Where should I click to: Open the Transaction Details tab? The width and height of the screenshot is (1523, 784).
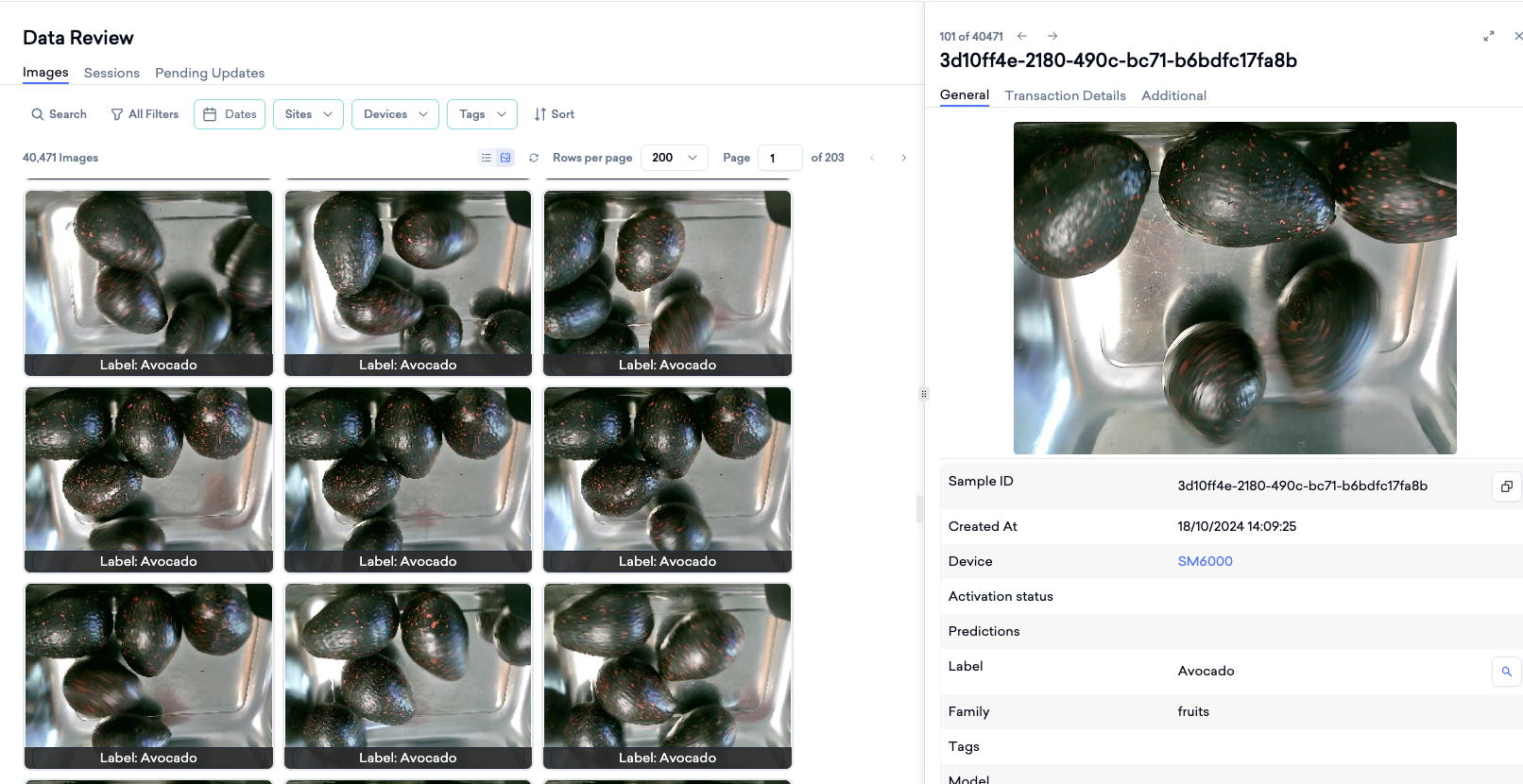point(1066,95)
